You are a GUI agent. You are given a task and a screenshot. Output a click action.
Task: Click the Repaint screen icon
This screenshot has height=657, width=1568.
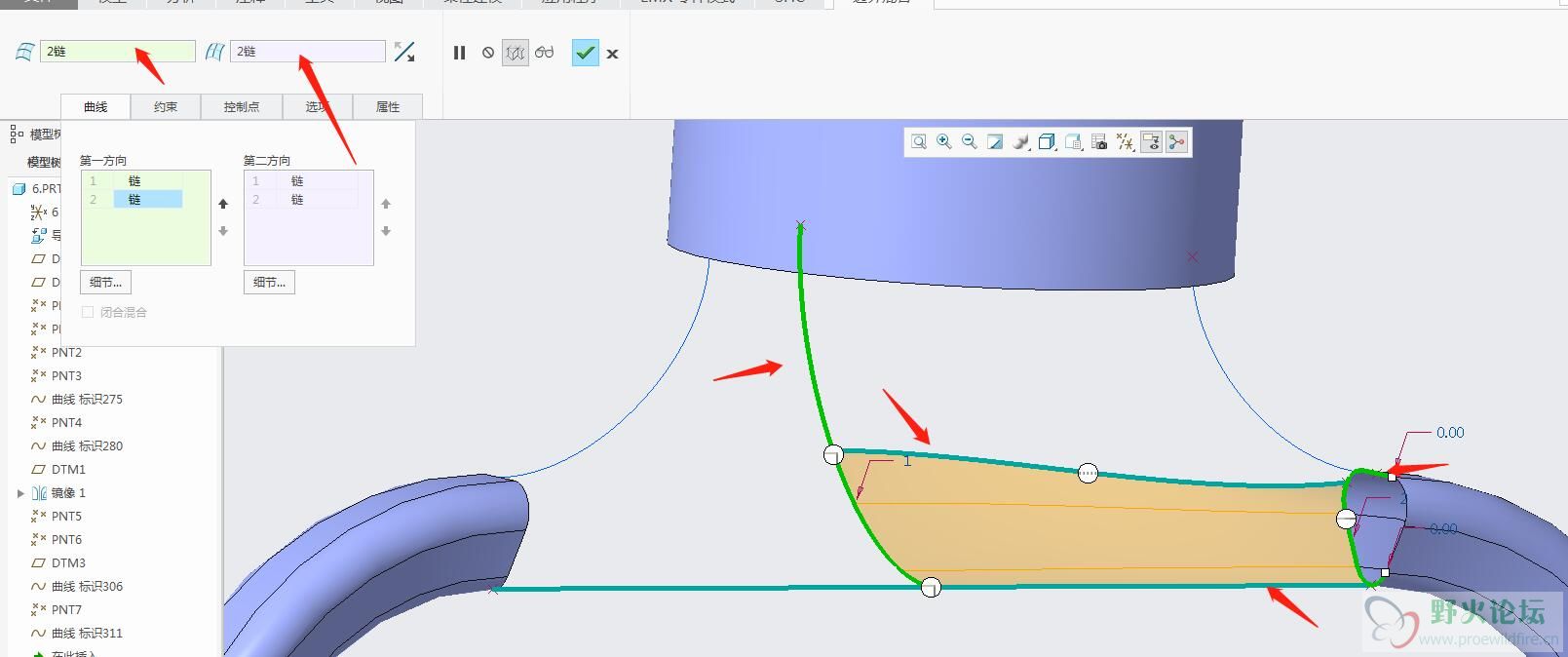click(995, 142)
